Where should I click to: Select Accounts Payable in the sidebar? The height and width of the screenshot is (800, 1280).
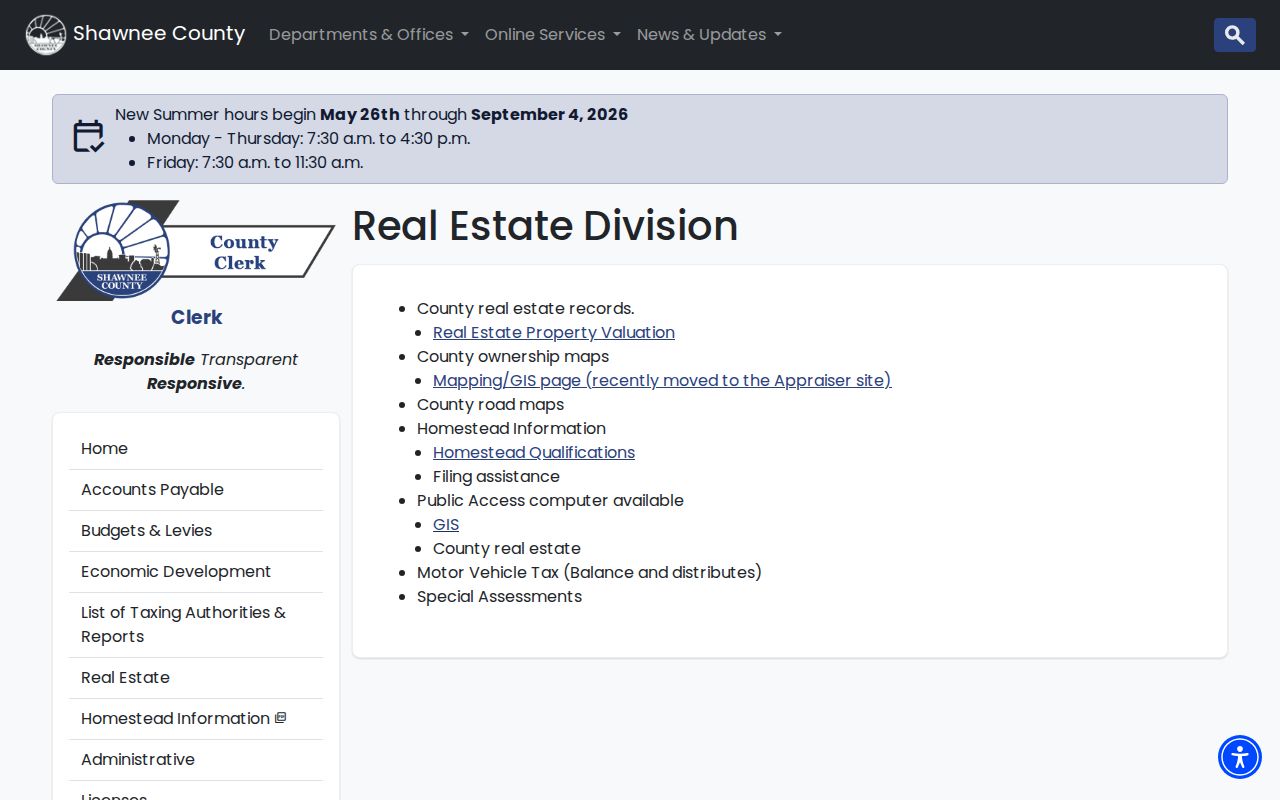[x=196, y=490]
